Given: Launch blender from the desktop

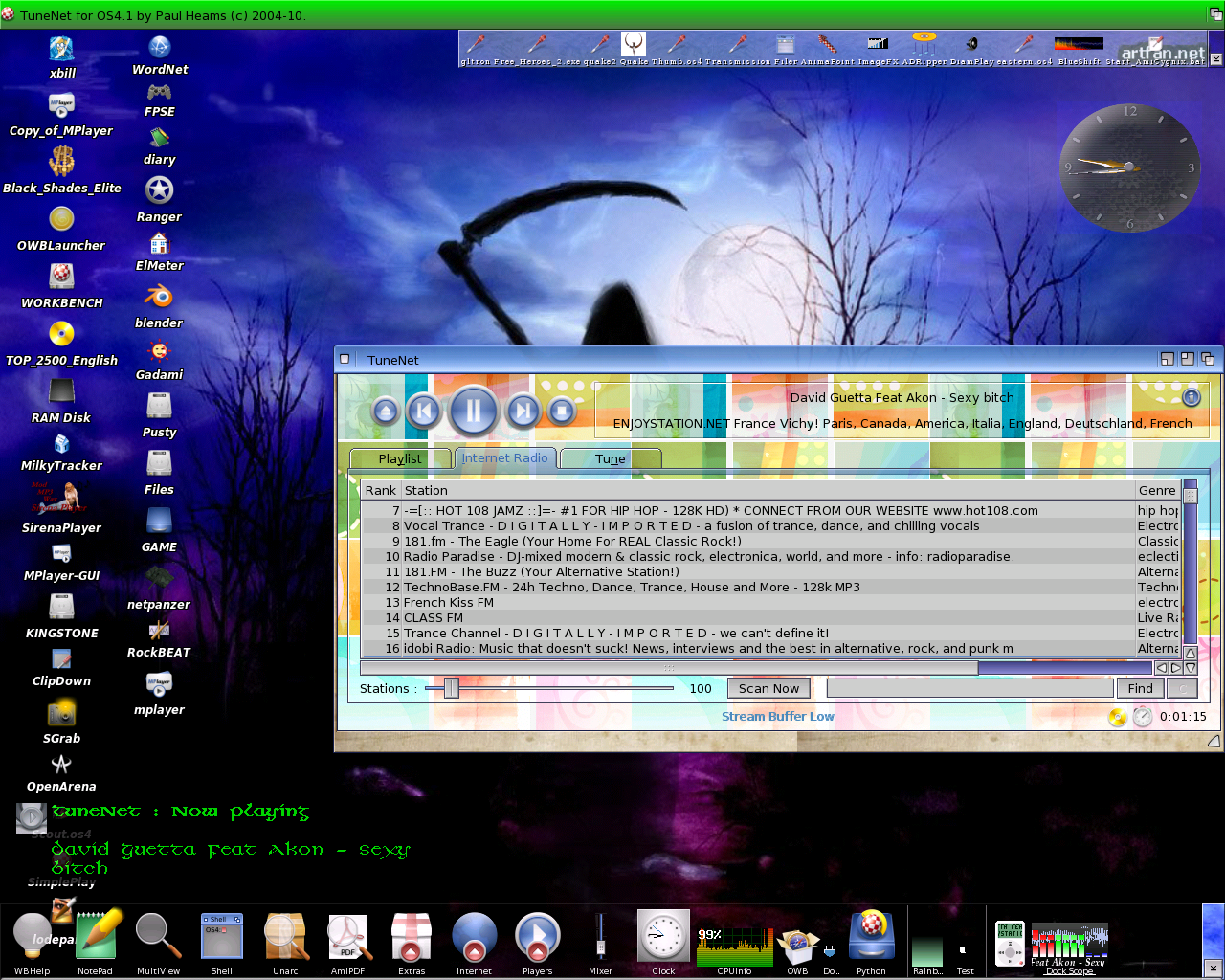Looking at the screenshot, I should click(159, 306).
